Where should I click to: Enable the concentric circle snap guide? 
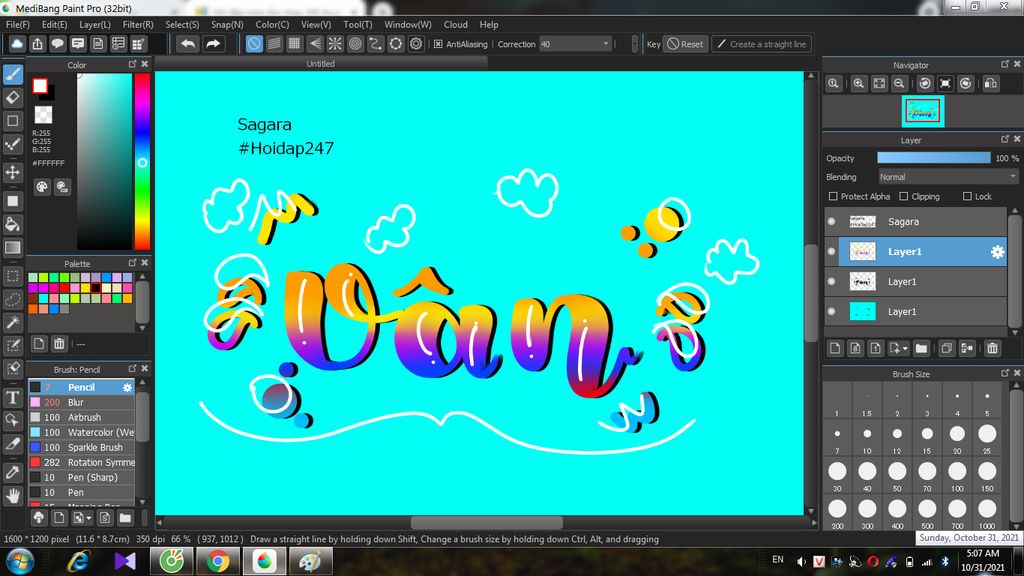[x=355, y=44]
